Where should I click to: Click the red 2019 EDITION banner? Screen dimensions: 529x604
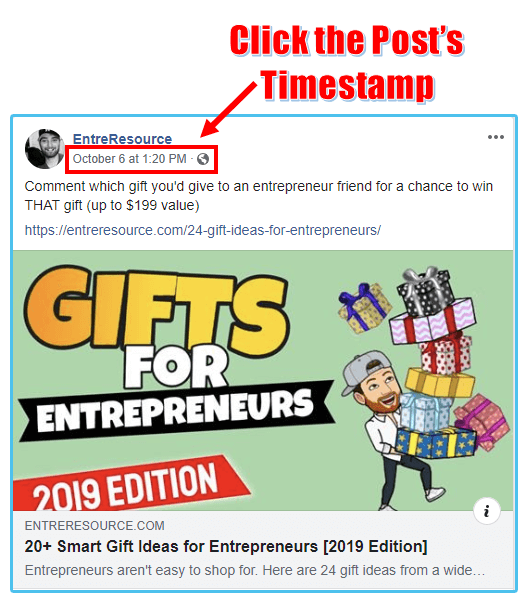129,484
